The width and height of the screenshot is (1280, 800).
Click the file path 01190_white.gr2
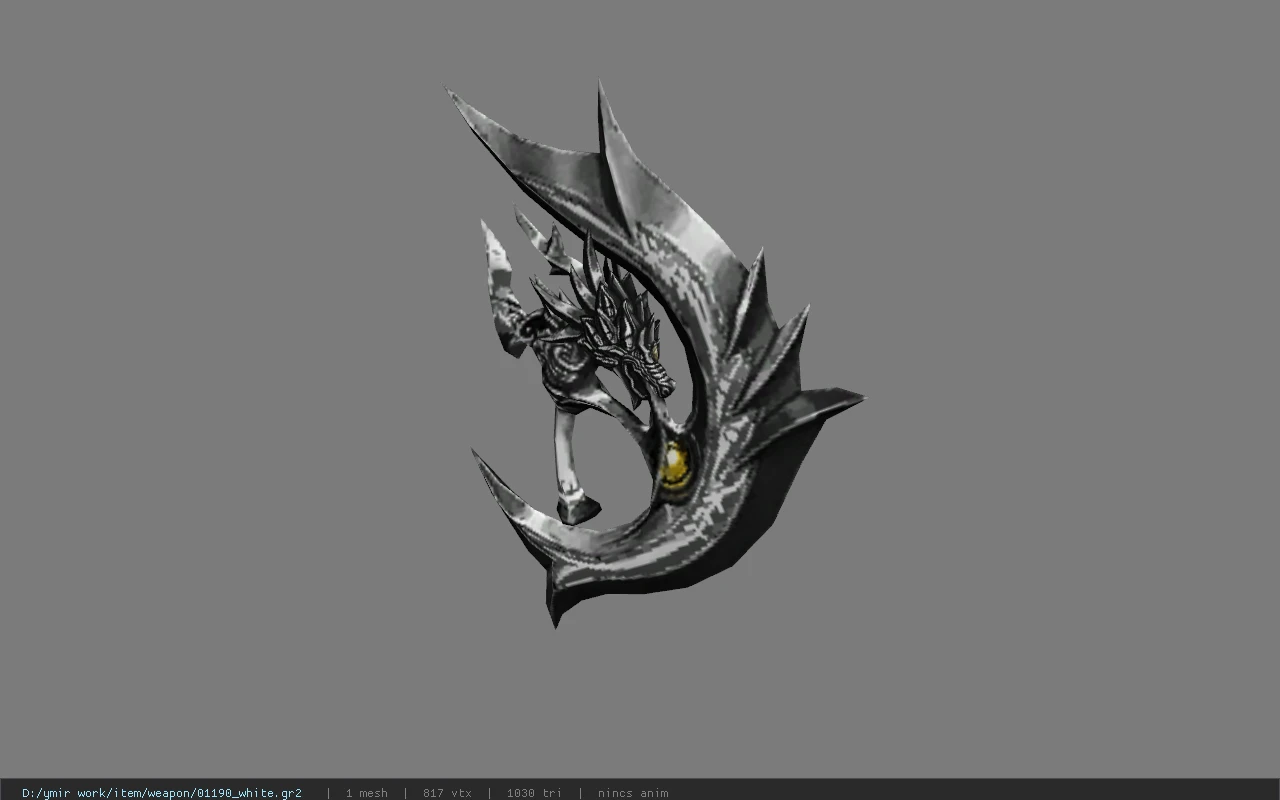pos(162,793)
